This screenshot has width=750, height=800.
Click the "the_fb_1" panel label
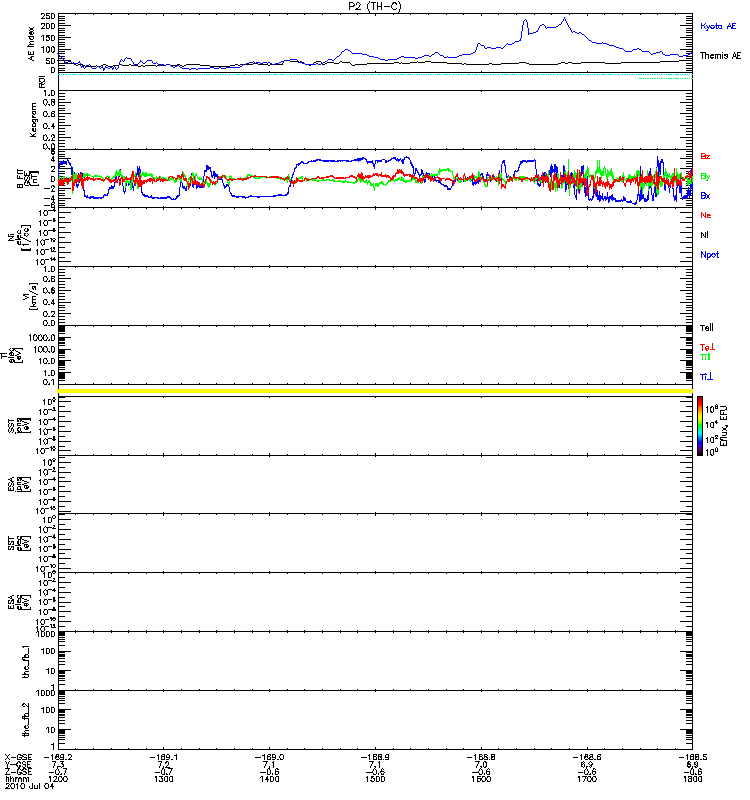point(26,661)
